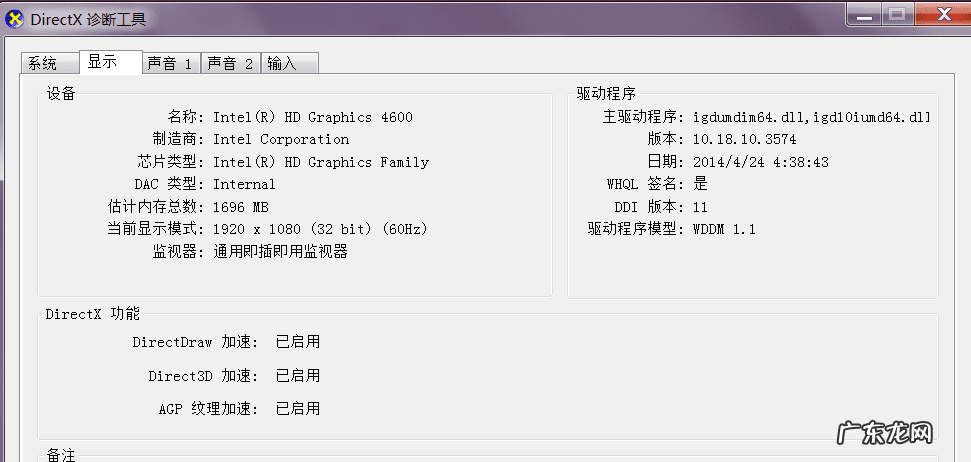The image size is (971, 462).
Task: Click Direct3D 加速 status 已启用
Action: pyautogui.click(x=298, y=375)
